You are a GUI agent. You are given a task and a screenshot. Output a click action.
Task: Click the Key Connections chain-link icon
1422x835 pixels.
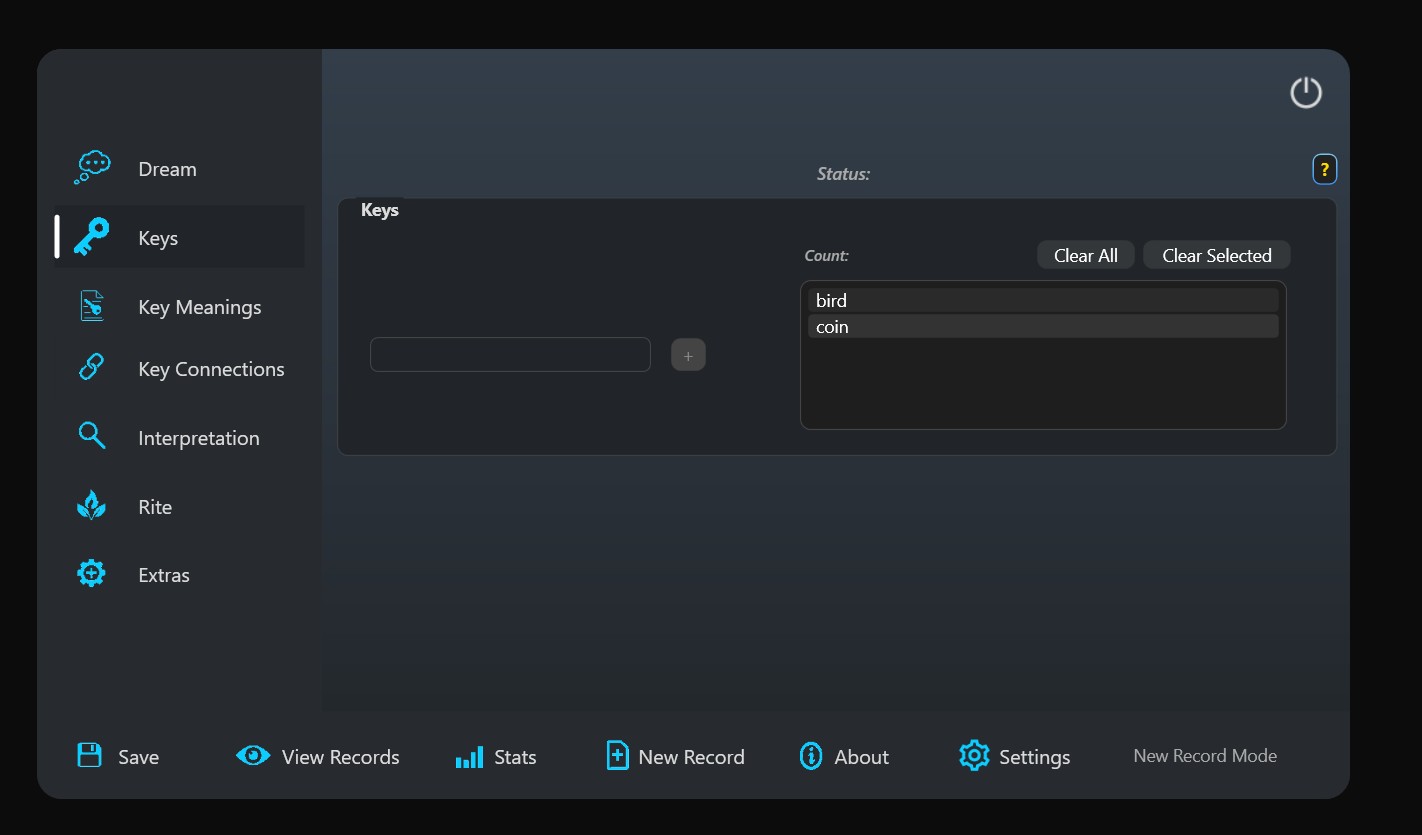tap(91, 367)
